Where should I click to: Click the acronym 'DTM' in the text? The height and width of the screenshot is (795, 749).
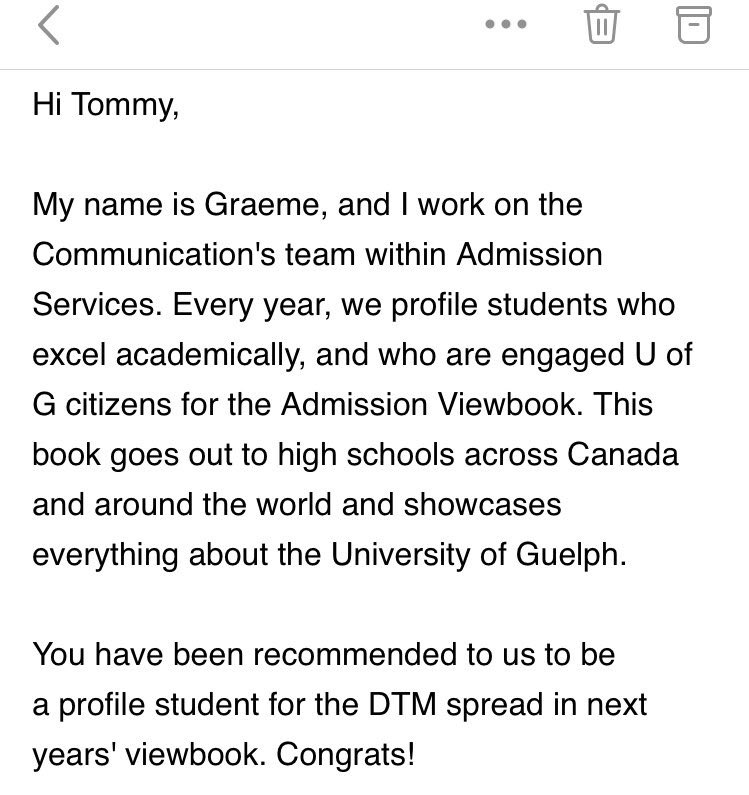point(402,705)
